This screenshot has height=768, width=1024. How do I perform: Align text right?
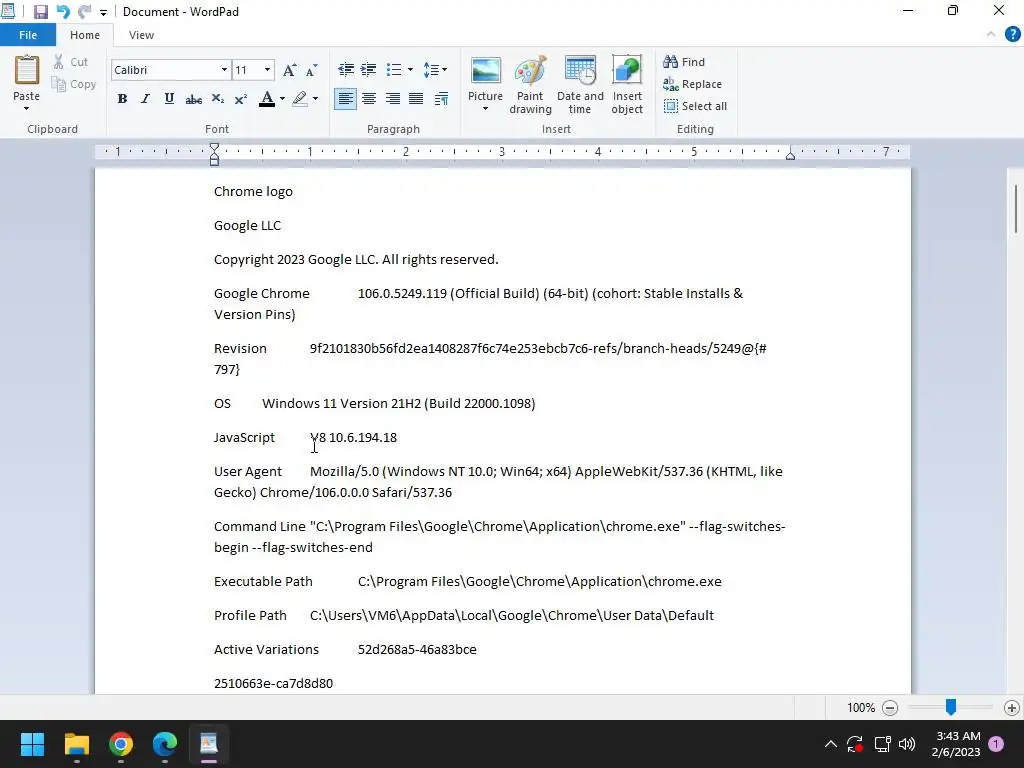(x=392, y=99)
